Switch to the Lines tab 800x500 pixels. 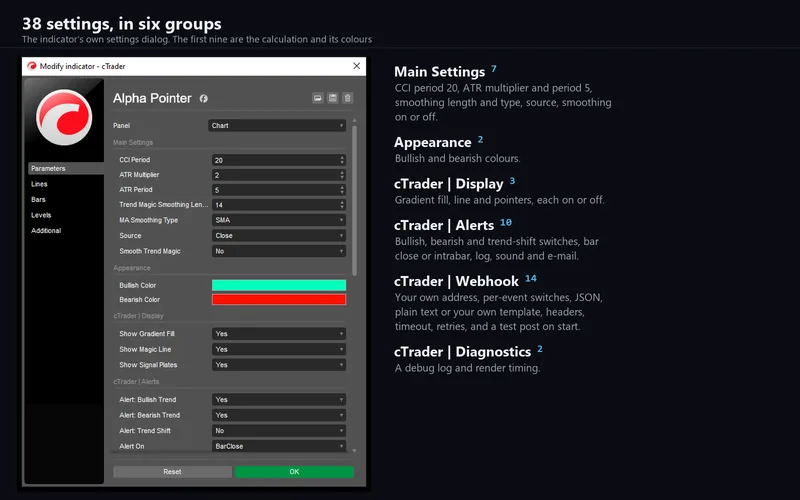39,184
